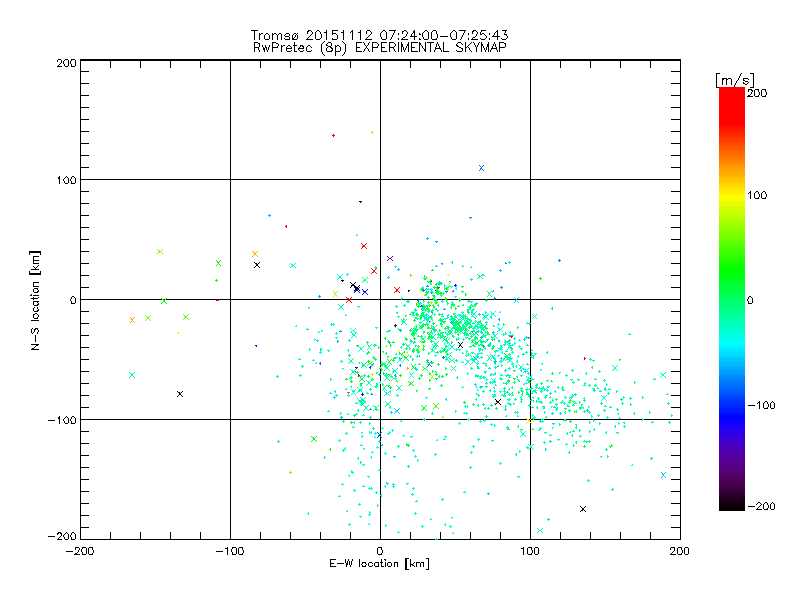800x600 pixels.
Task: Click the -100 label on the color bar
Action: coord(761,405)
